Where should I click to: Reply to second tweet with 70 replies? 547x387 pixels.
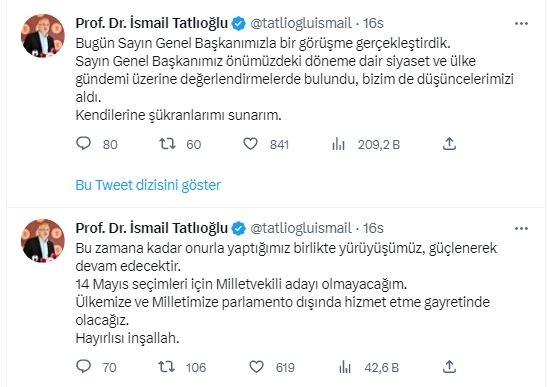point(83,366)
